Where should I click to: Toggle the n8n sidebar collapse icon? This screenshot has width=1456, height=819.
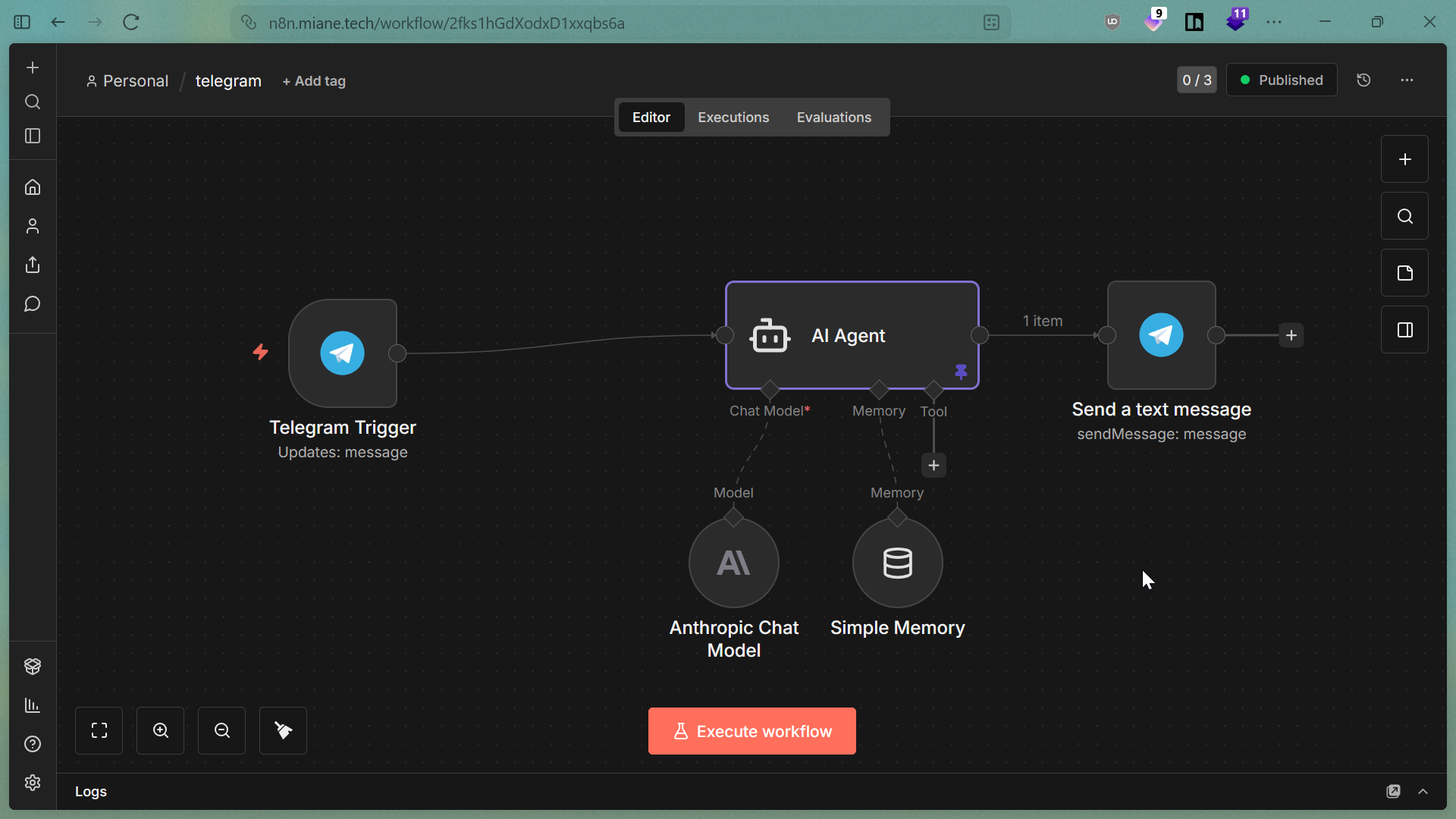tap(33, 136)
